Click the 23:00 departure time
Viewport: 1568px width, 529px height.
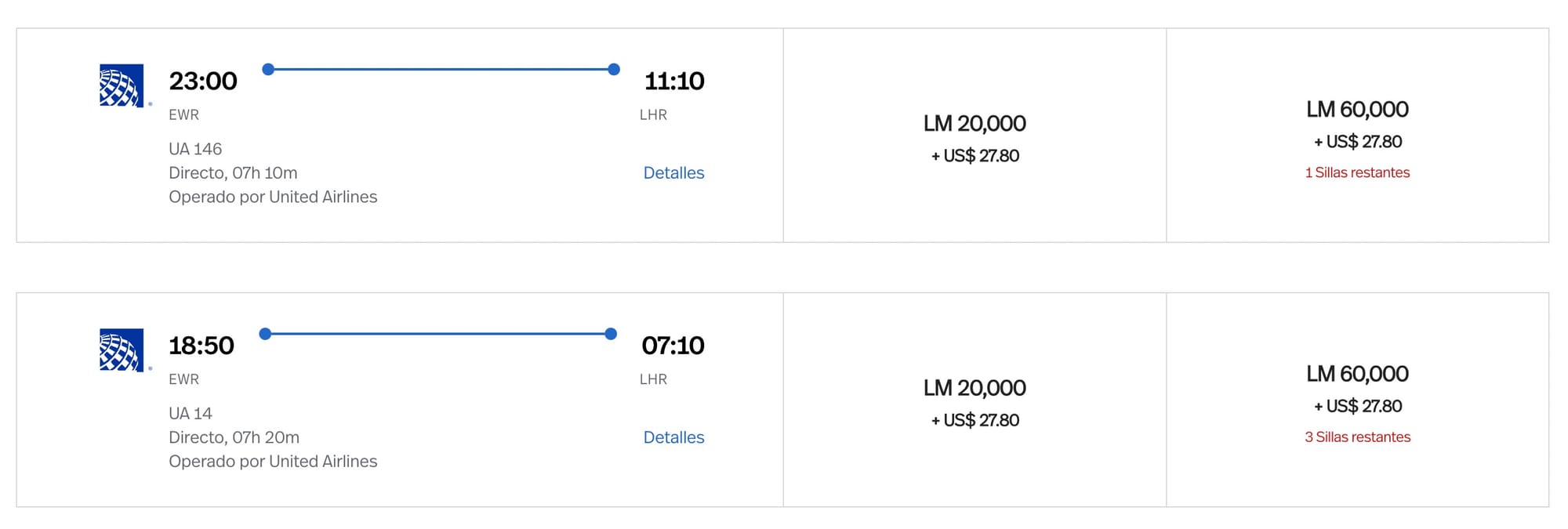coord(203,81)
